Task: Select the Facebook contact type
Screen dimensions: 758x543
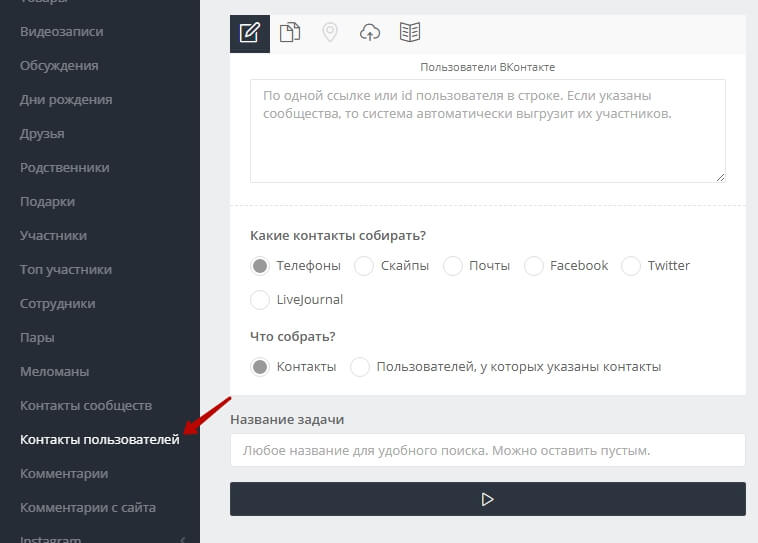Action: coord(534,266)
